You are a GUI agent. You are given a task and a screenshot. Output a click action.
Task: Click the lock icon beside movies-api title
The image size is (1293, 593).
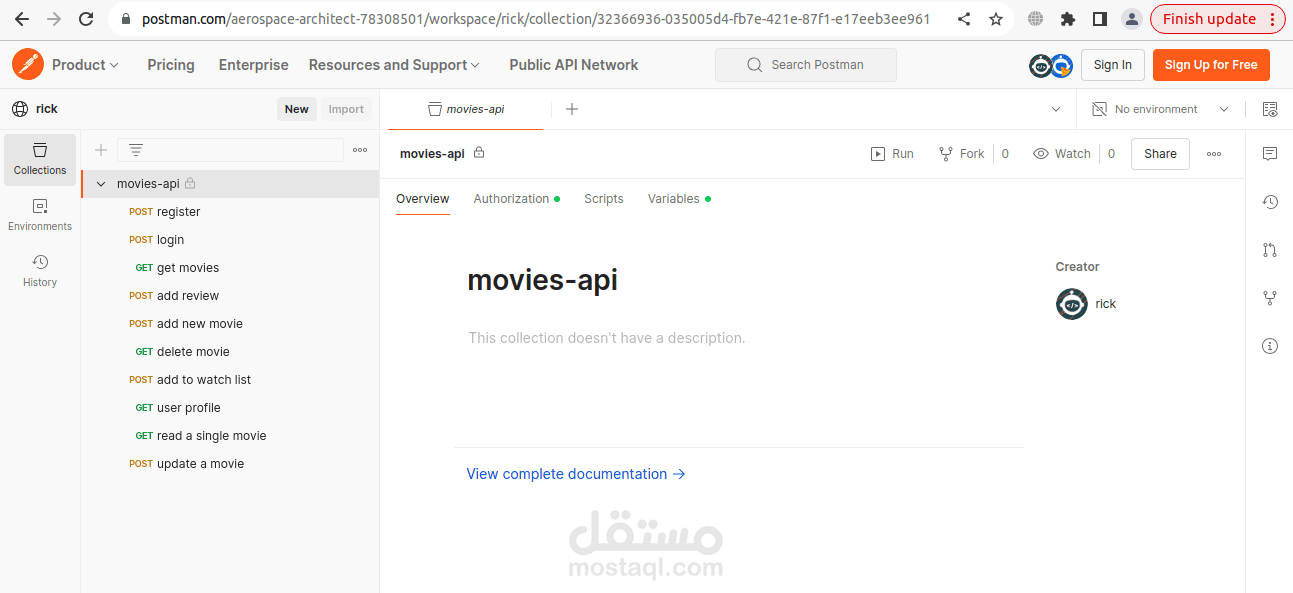point(479,153)
